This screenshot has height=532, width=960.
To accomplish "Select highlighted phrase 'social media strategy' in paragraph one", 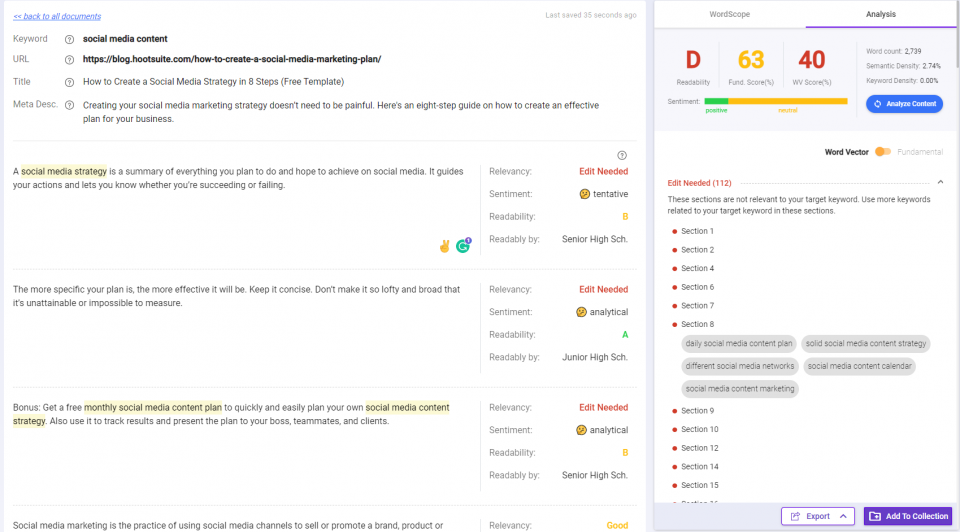I will point(64,171).
